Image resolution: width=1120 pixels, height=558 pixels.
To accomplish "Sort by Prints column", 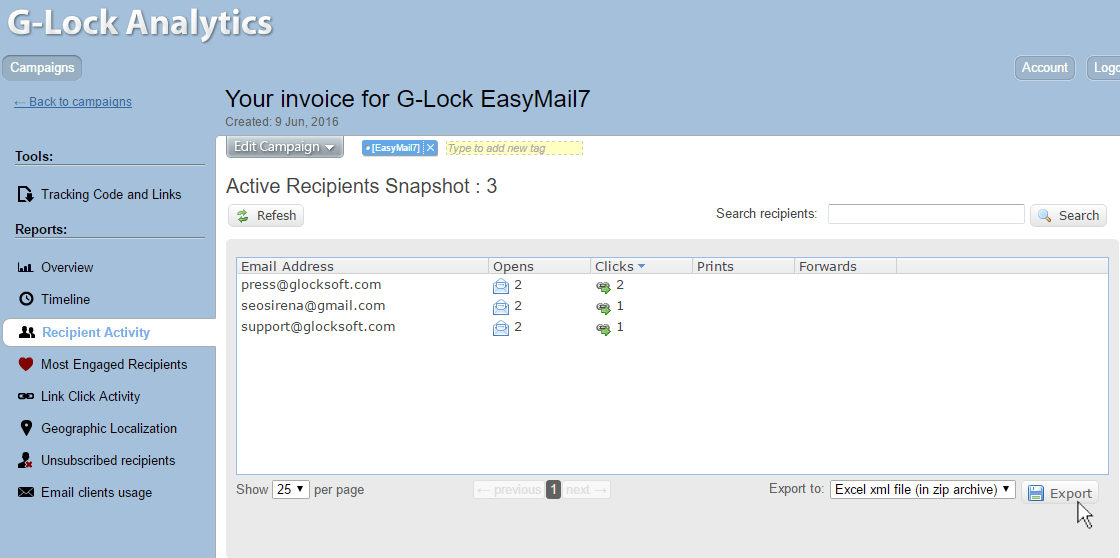I will point(743,266).
